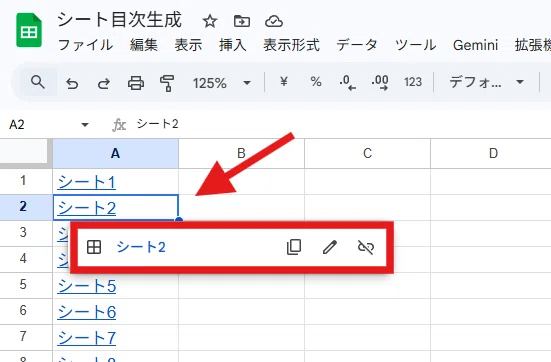This screenshot has width=551, height=362.
Task: Open the 表示 menu
Action: (188, 45)
